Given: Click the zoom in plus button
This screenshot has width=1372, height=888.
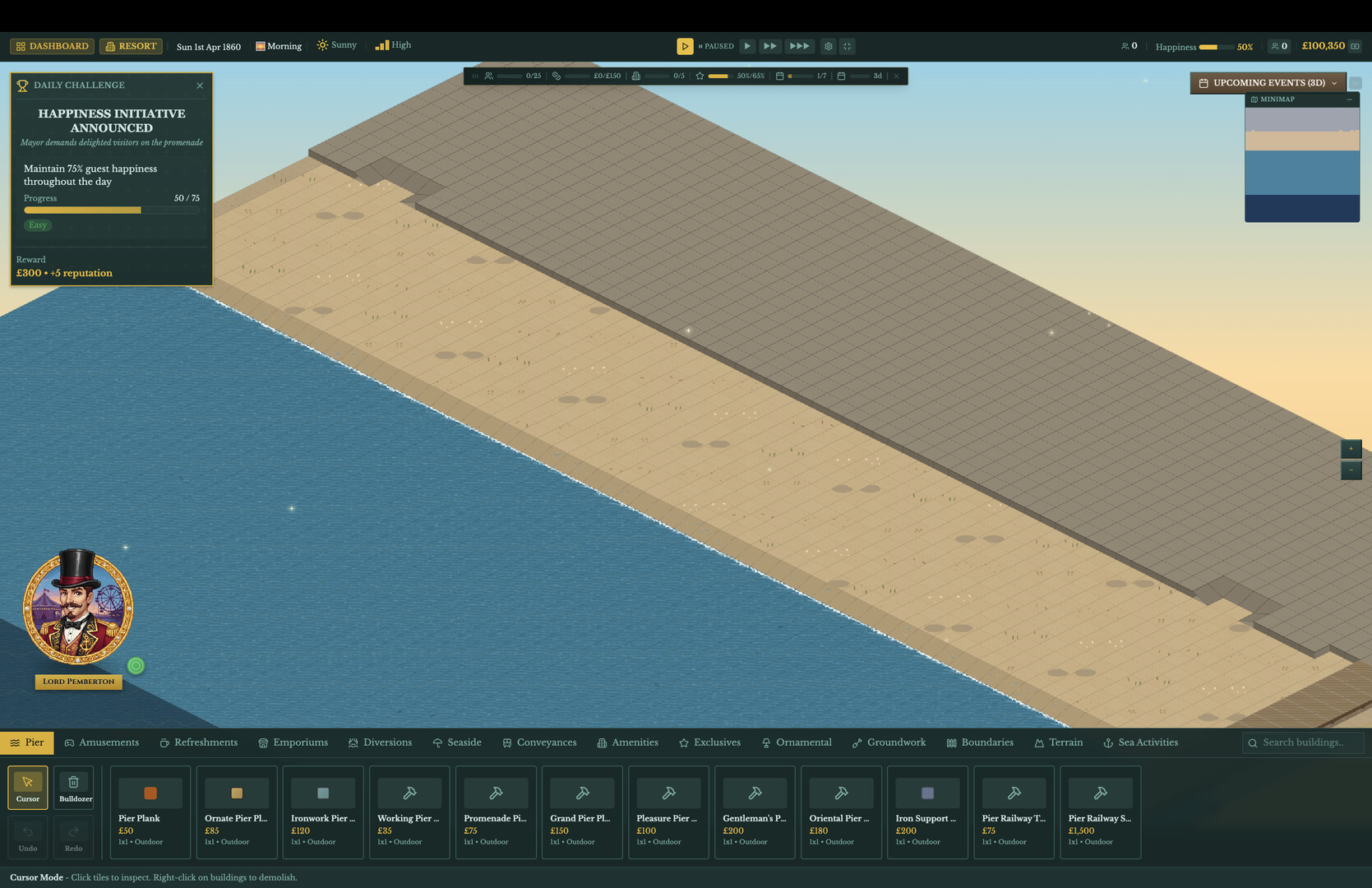Looking at the screenshot, I should (1351, 449).
